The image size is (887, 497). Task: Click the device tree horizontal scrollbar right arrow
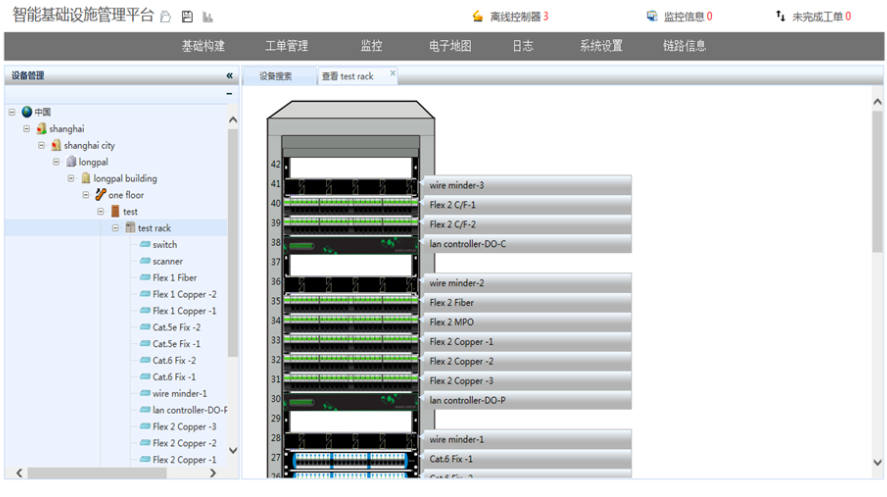212,473
